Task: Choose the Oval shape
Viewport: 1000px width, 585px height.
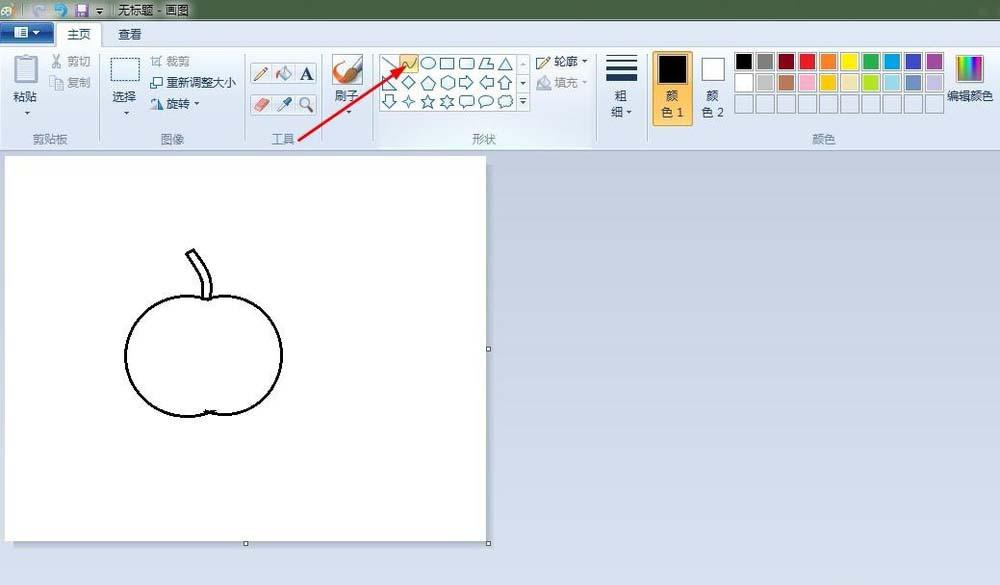Action: tap(428, 63)
